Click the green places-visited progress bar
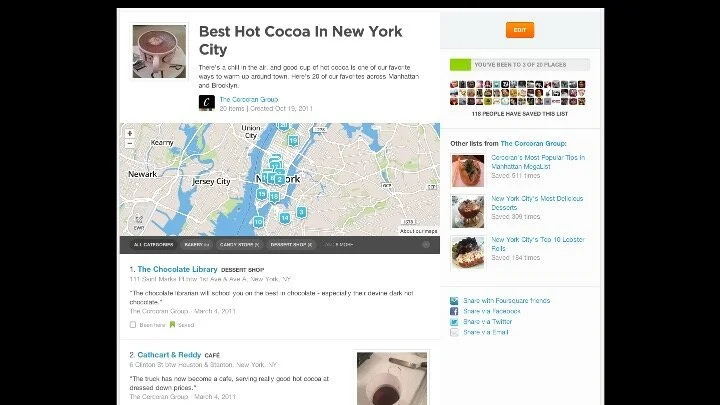 (x=520, y=65)
